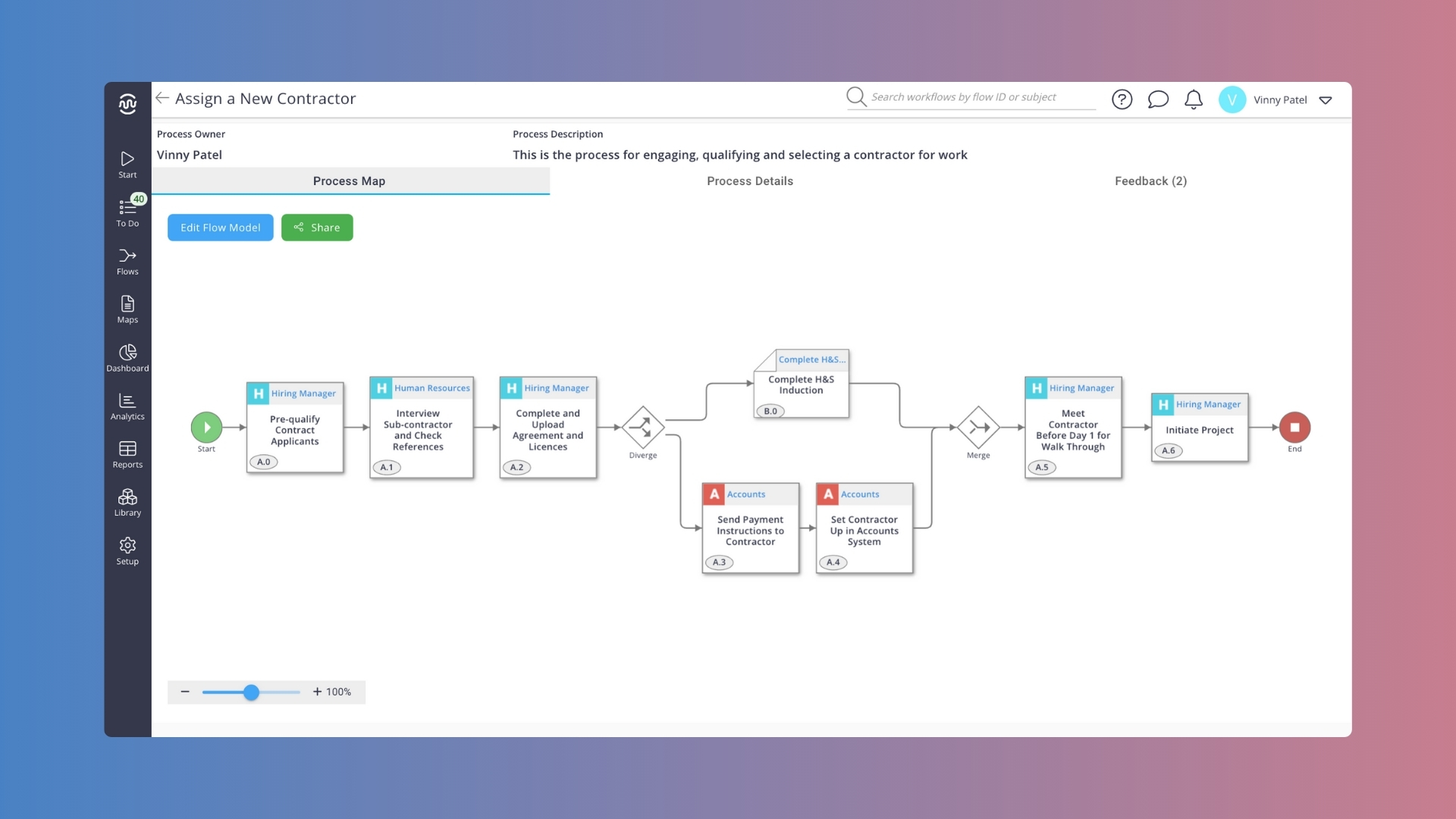Open the chat messages icon
The width and height of the screenshot is (1456, 819).
pyautogui.click(x=1158, y=99)
